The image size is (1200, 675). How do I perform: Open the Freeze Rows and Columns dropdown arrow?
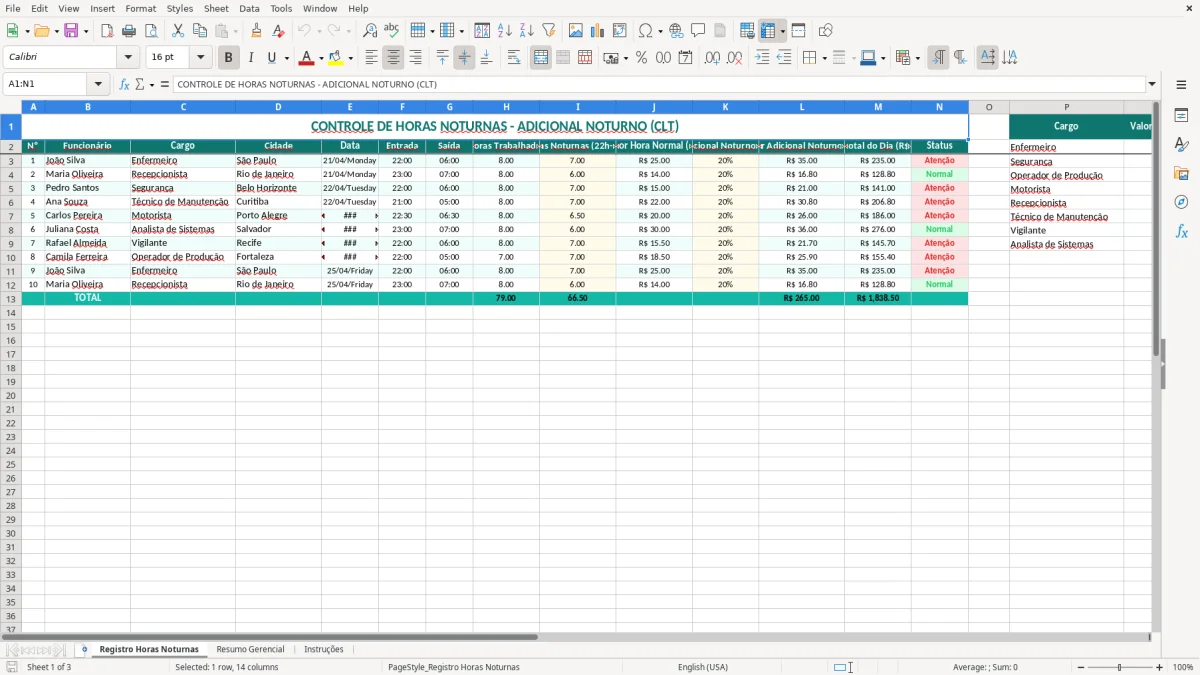point(783,31)
